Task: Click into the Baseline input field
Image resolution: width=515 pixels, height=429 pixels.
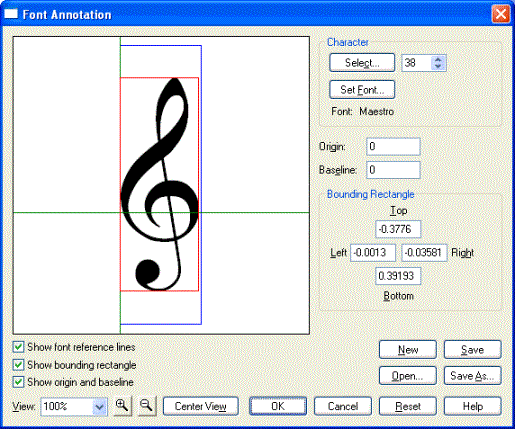Action: [x=393, y=170]
